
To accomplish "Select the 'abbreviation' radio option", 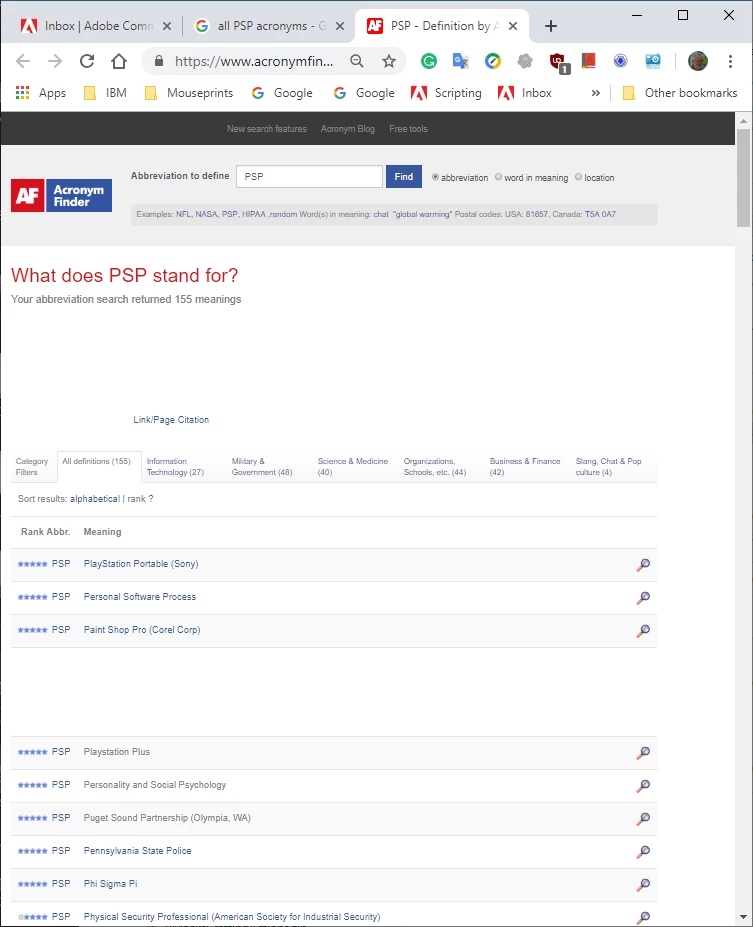I will point(436,177).
